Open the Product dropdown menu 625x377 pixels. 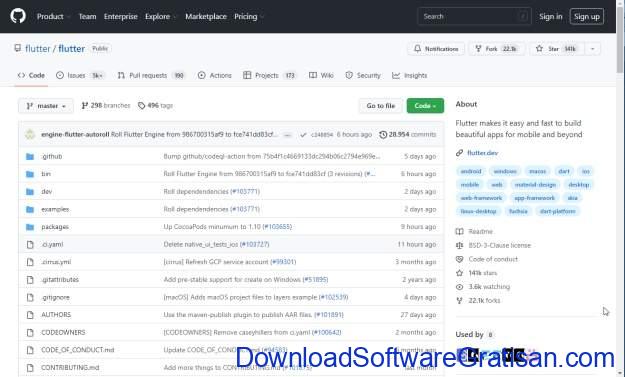point(53,16)
